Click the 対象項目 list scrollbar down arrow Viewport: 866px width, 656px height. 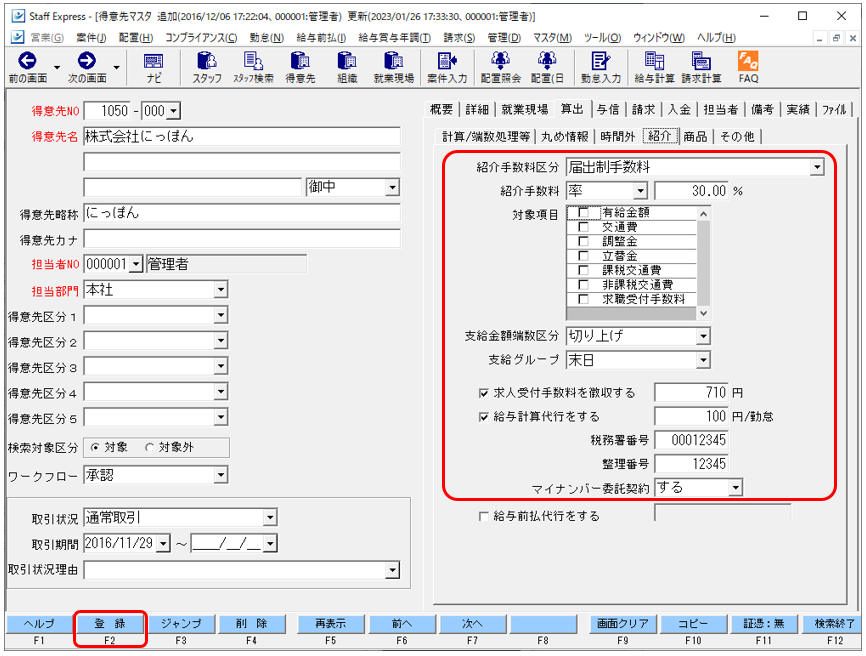pyautogui.click(x=703, y=313)
